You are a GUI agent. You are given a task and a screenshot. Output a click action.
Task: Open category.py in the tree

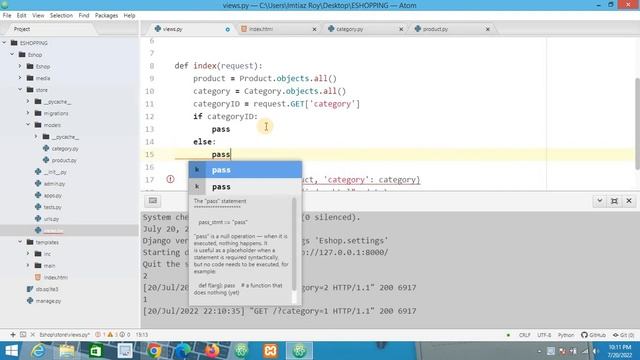65,149
